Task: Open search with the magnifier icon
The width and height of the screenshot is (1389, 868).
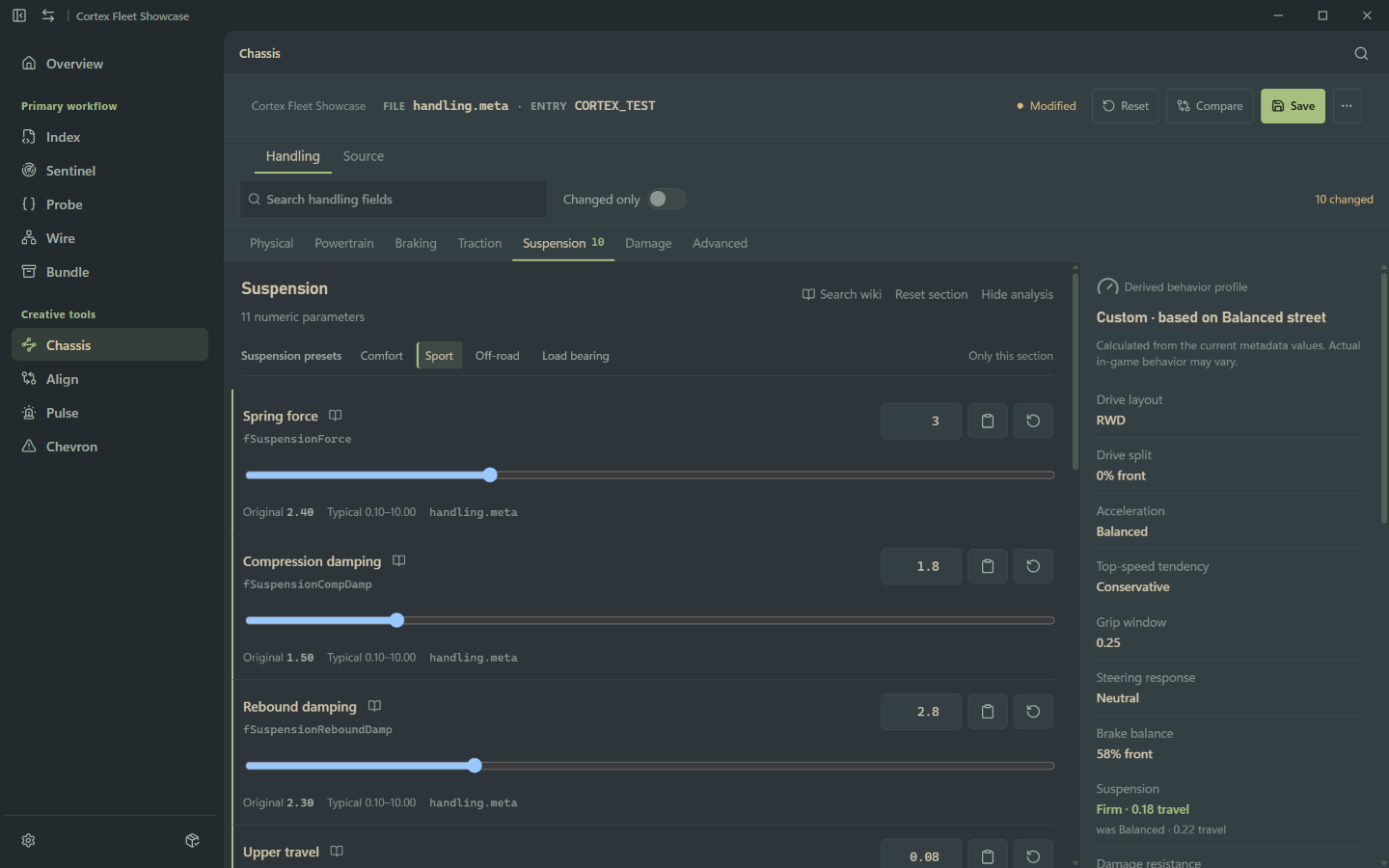Action: (x=1361, y=54)
